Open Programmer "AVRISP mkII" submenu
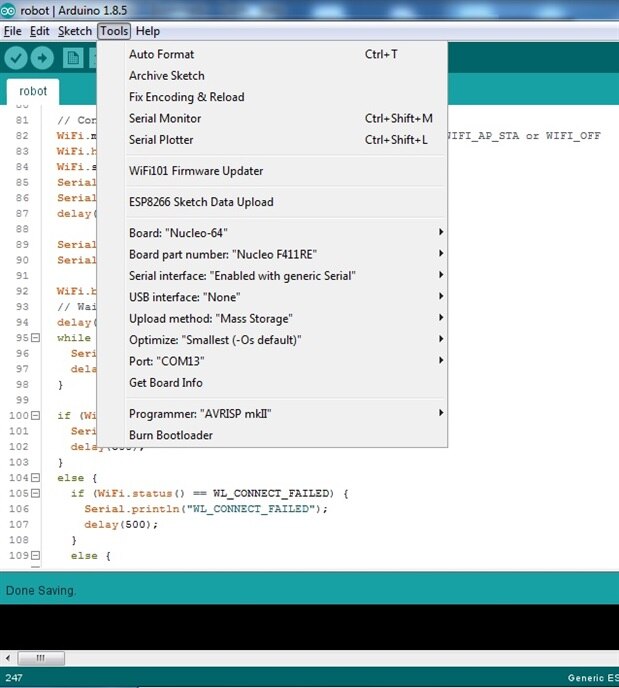Image resolution: width=619 pixels, height=688 pixels. pyautogui.click(x=285, y=414)
